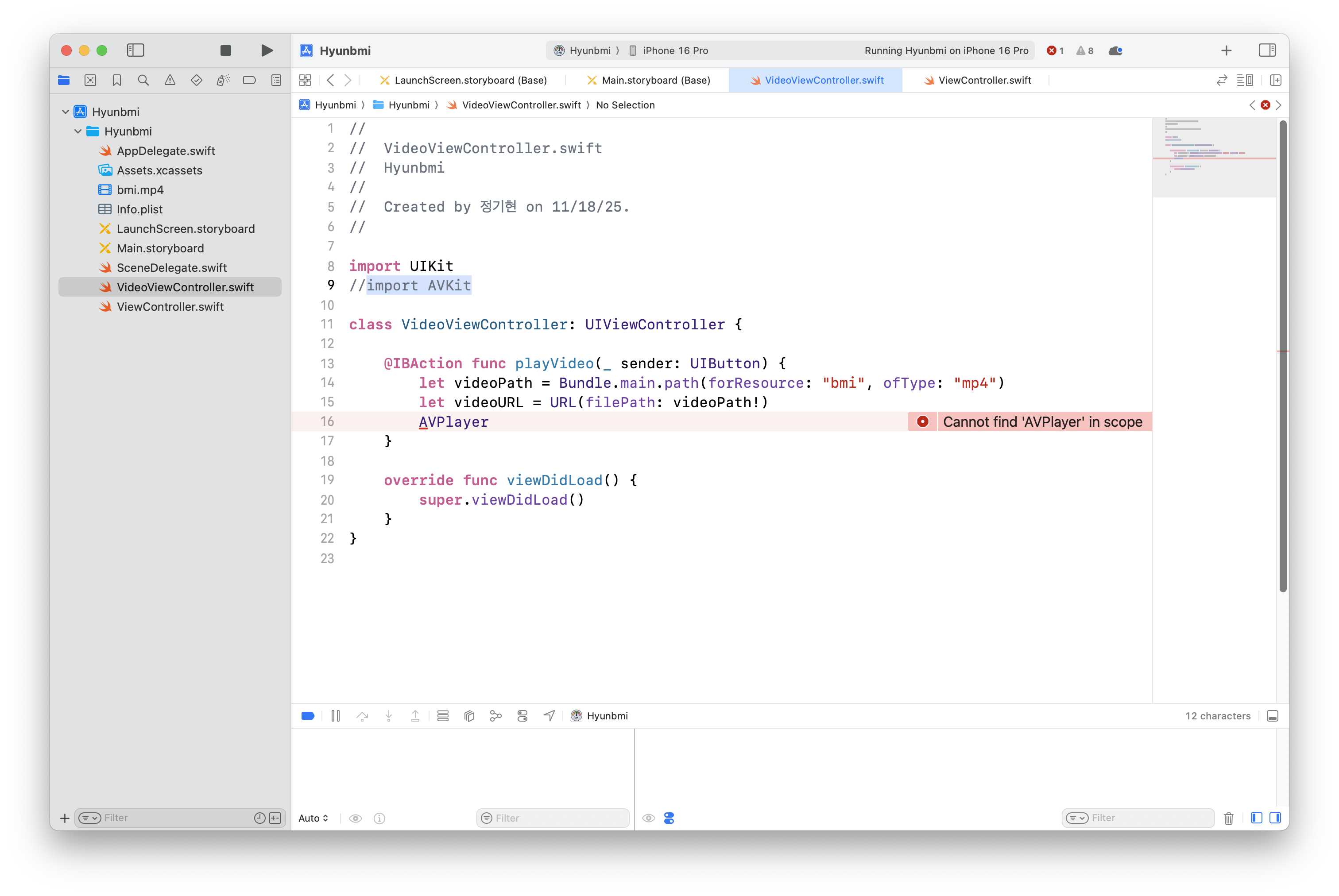This screenshot has height=896, width=1339.
Task: Open the Find navigator magnifier icon
Action: [143, 81]
